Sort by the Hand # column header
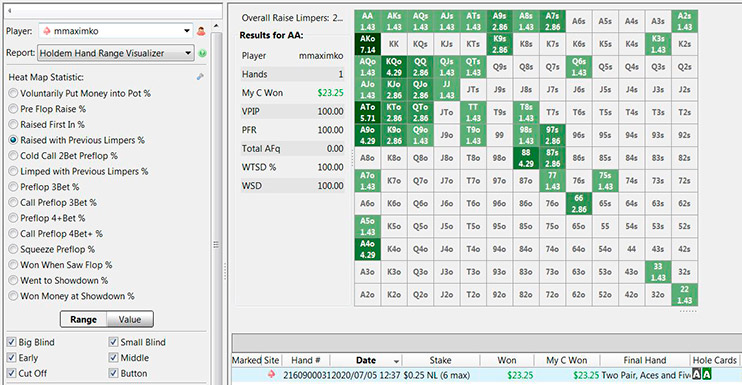Image resolution: width=742 pixels, height=385 pixels. pyautogui.click(x=306, y=360)
